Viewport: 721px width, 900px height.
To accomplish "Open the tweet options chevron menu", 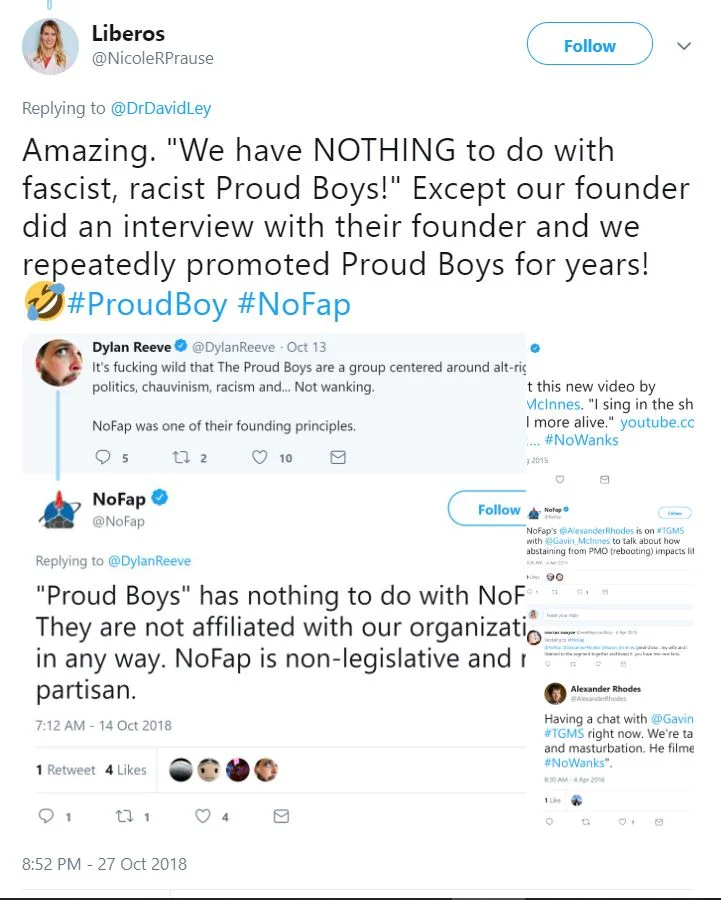I will pos(685,47).
